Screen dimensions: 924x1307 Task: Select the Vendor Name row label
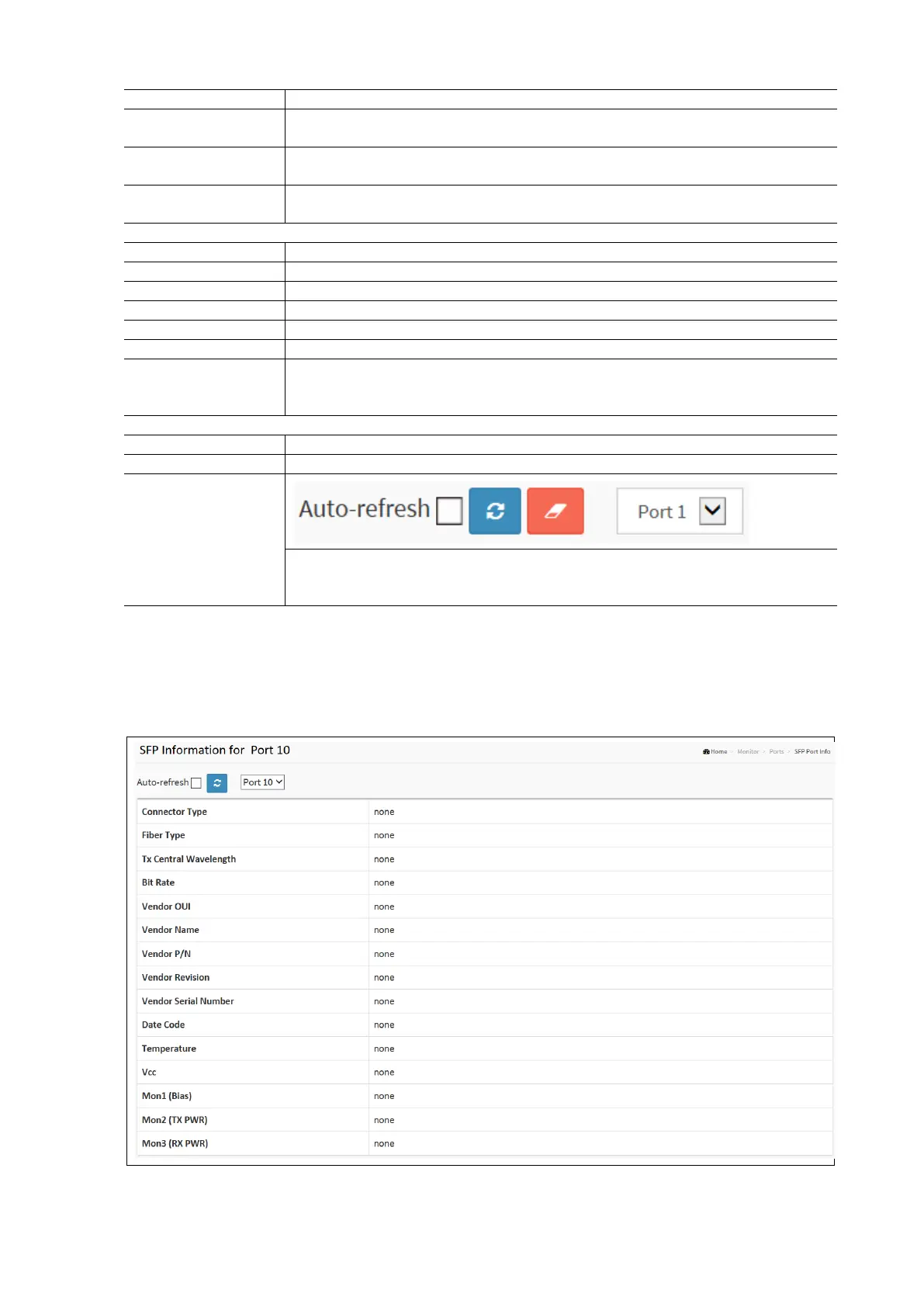[171, 930]
